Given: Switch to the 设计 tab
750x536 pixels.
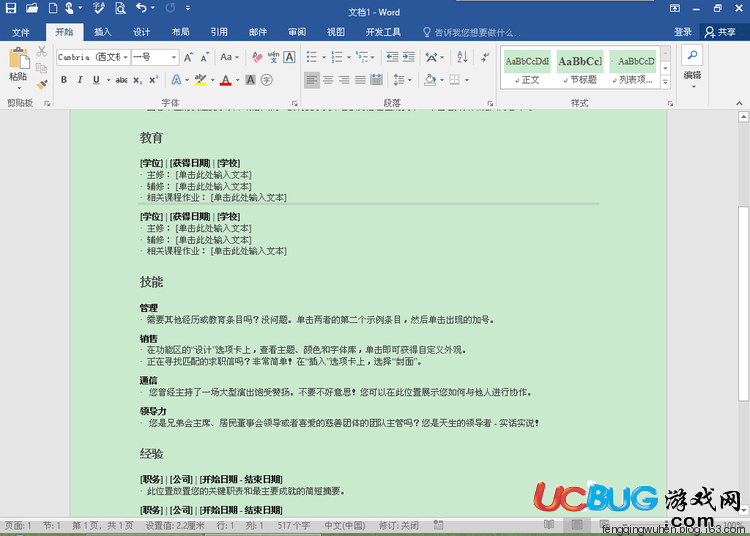Looking at the screenshot, I should coord(142,32).
